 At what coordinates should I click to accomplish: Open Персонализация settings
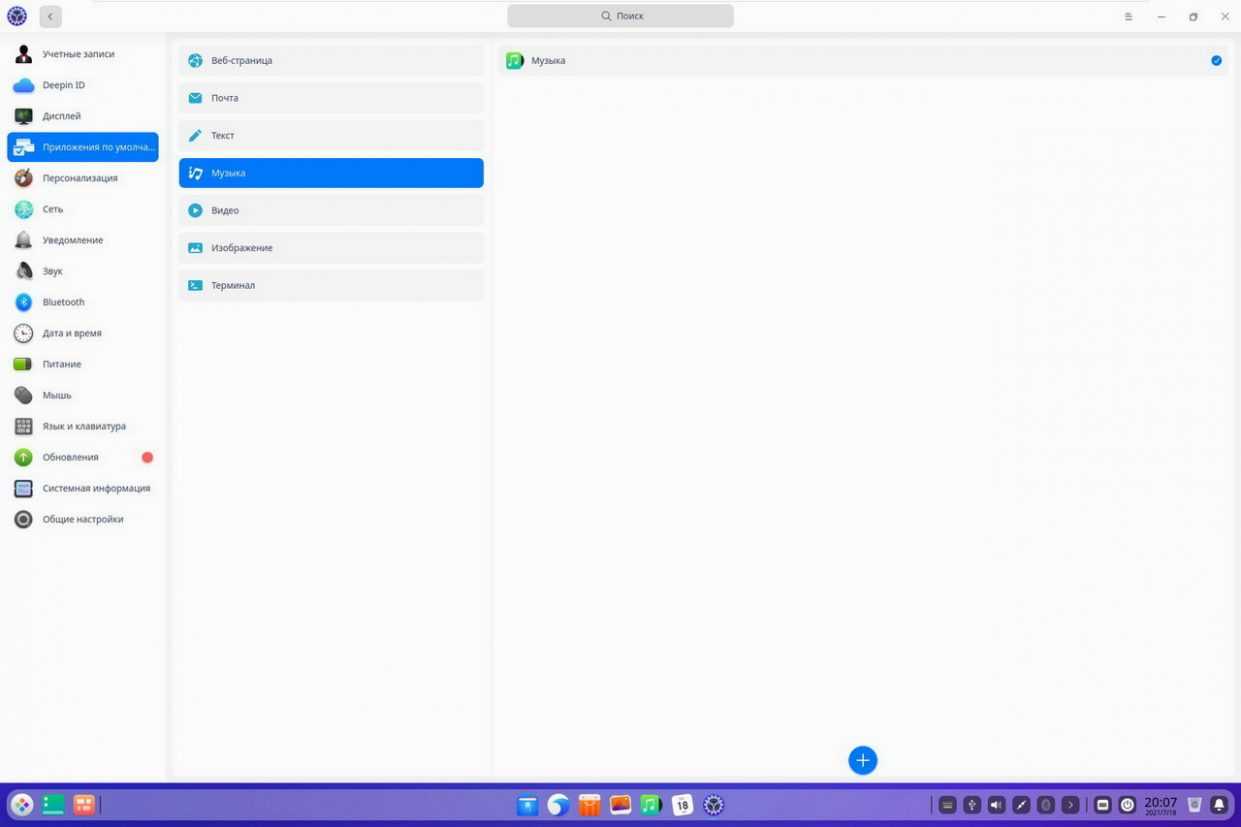pos(80,178)
